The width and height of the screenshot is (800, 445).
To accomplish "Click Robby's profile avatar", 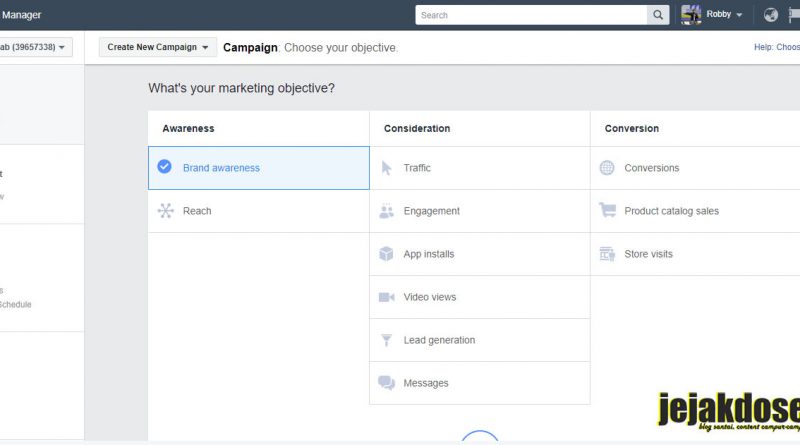I will point(691,15).
